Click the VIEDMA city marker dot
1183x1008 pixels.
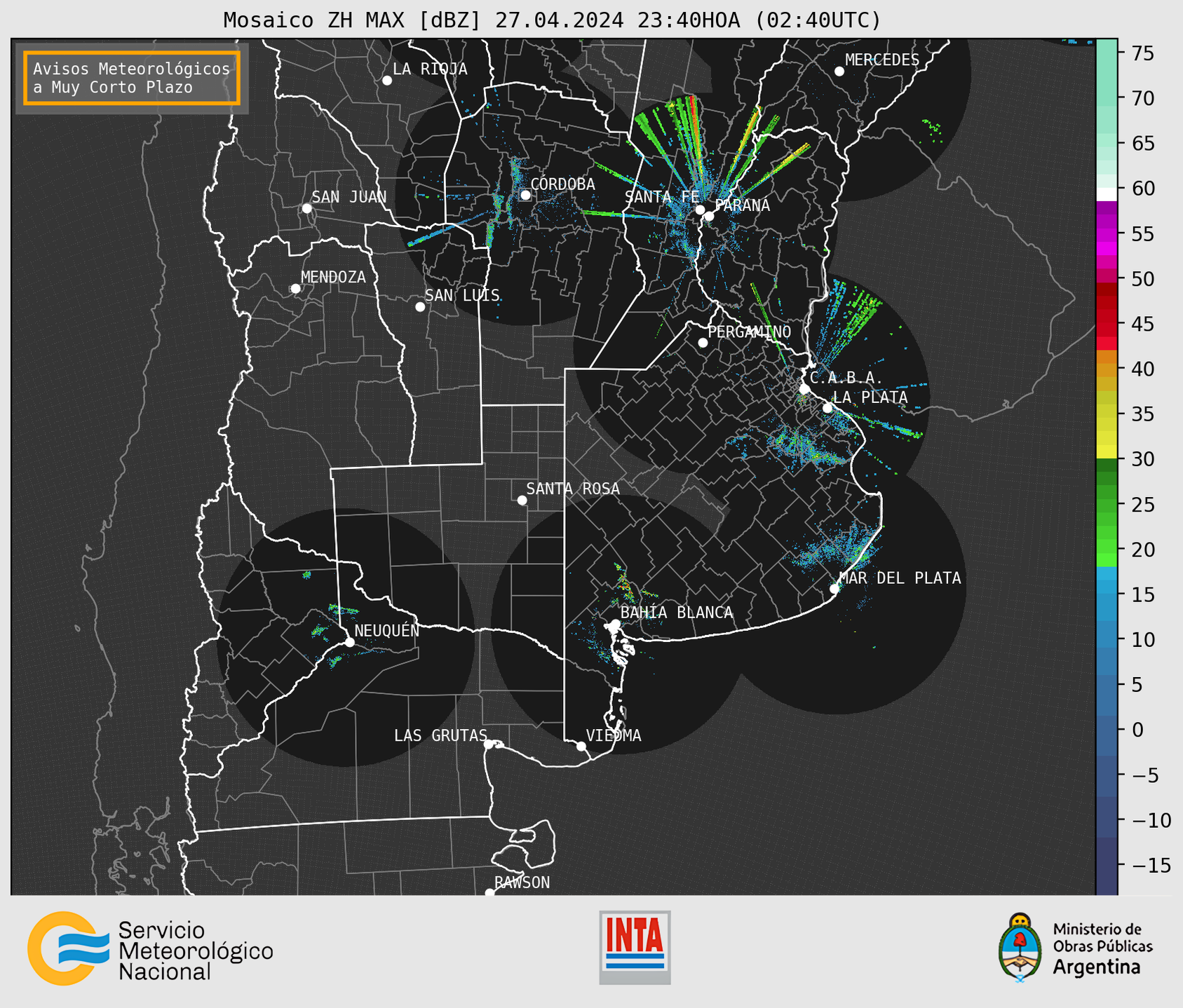[x=581, y=747]
